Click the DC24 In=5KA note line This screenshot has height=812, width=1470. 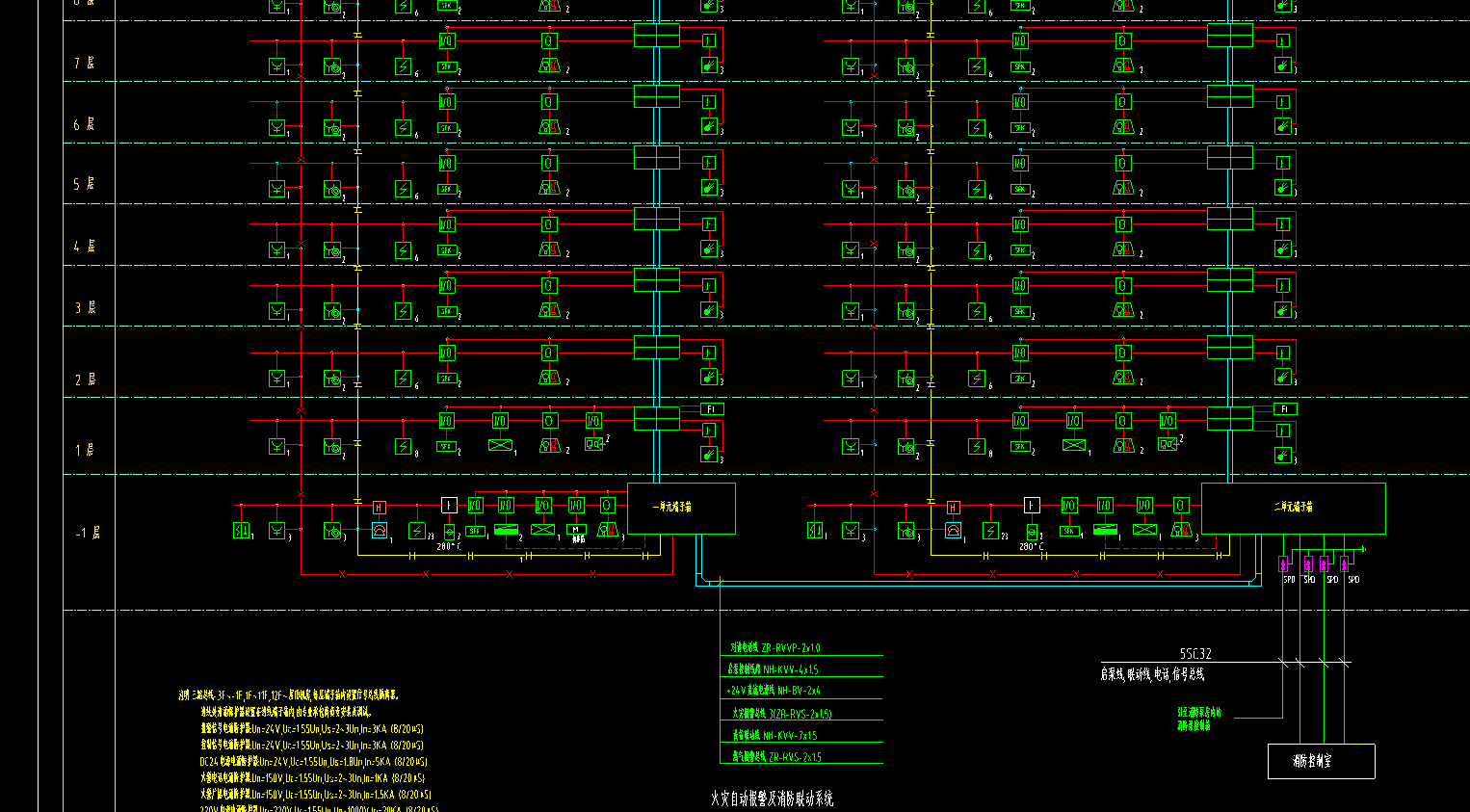313,762
